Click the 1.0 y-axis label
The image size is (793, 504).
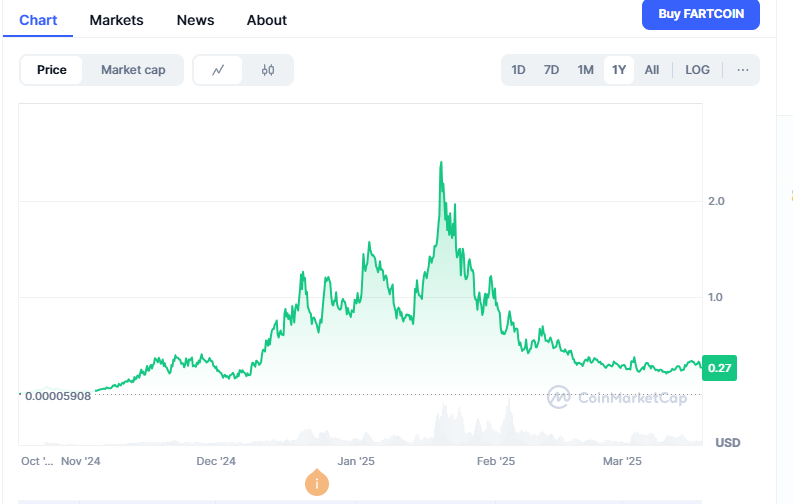[x=715, y=297]
